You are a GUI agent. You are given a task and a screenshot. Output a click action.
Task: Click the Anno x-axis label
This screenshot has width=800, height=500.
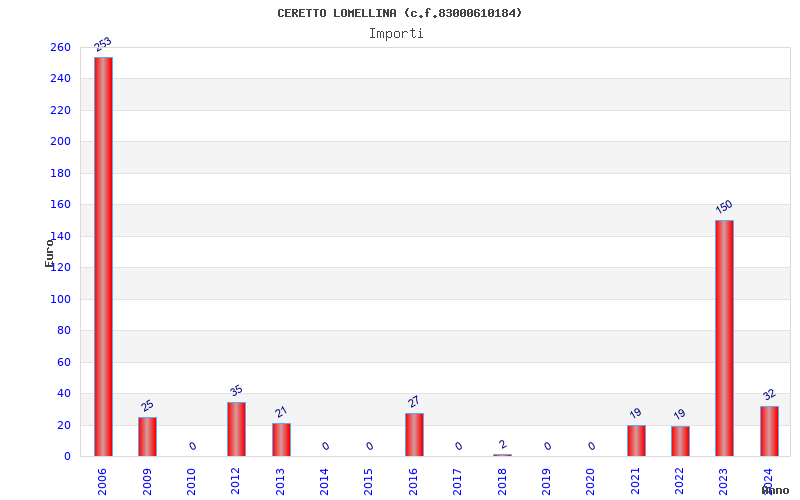coord(775,491)
